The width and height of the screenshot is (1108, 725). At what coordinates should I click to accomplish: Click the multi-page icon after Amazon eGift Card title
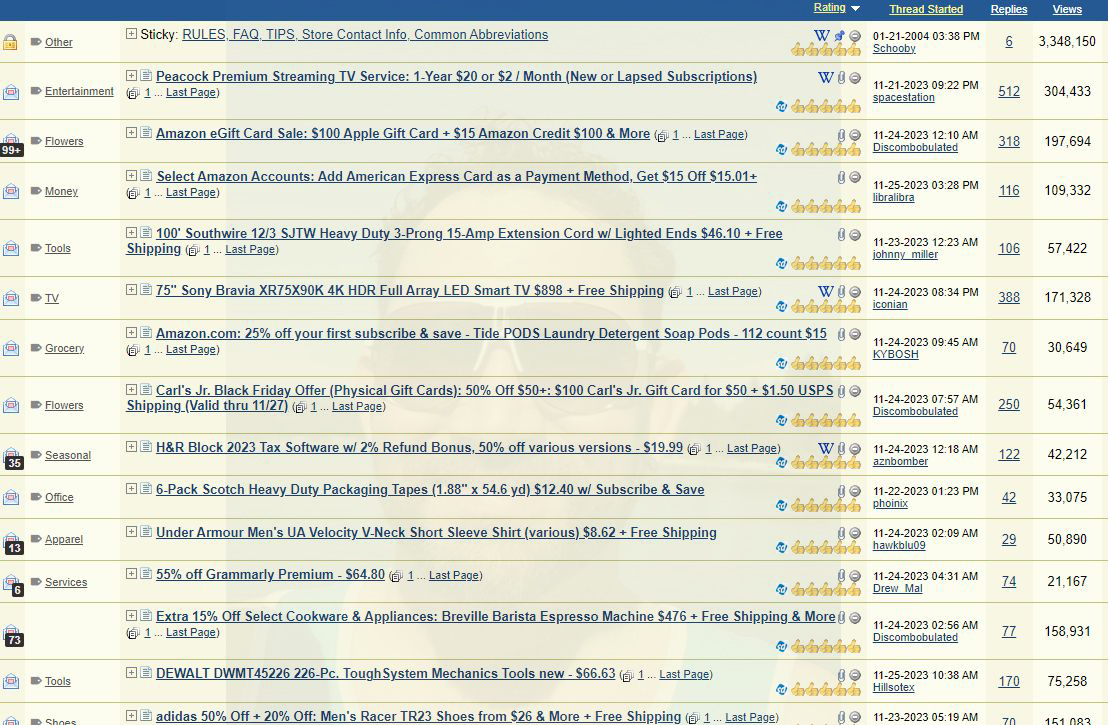(x=661, y=136)
